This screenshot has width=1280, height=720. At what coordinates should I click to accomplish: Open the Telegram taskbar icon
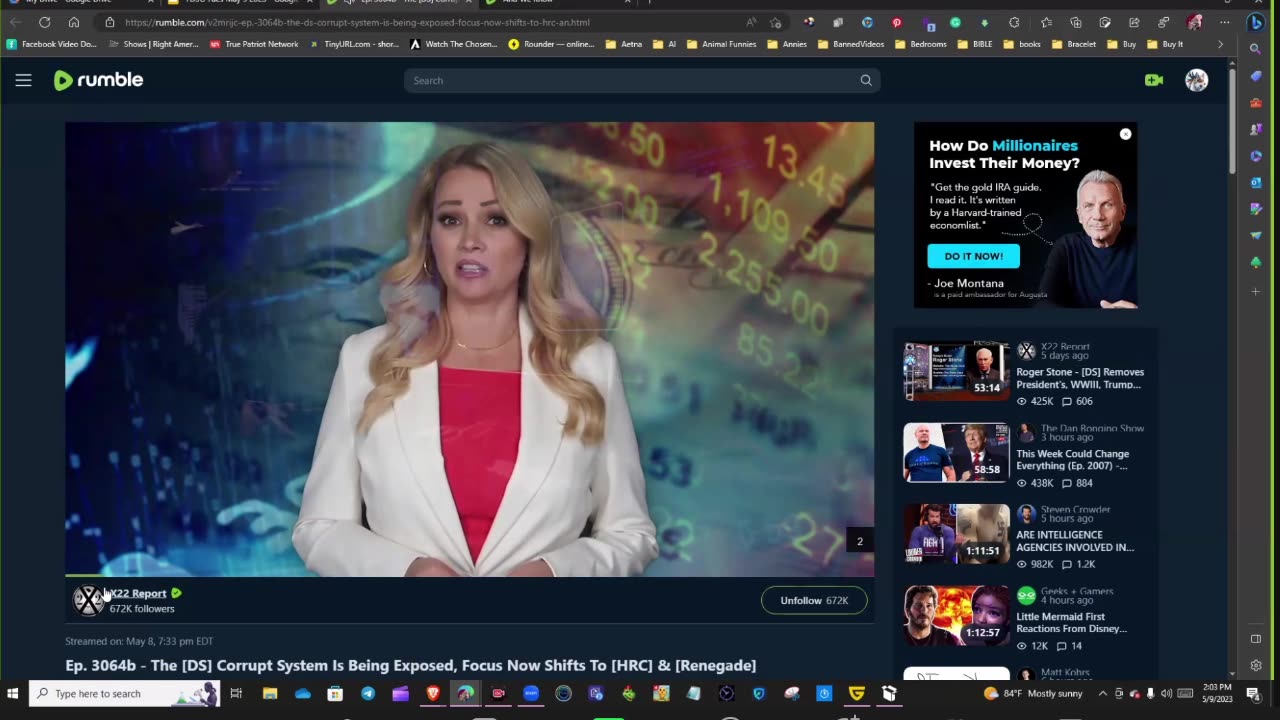[x=368, y=693]
